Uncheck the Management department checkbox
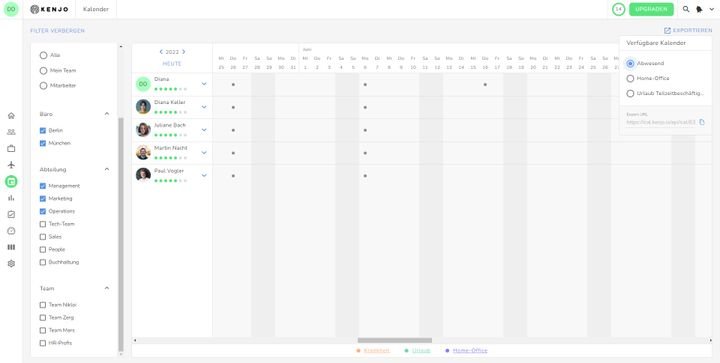This screenshot has height=363, width=720. point(43,186)
